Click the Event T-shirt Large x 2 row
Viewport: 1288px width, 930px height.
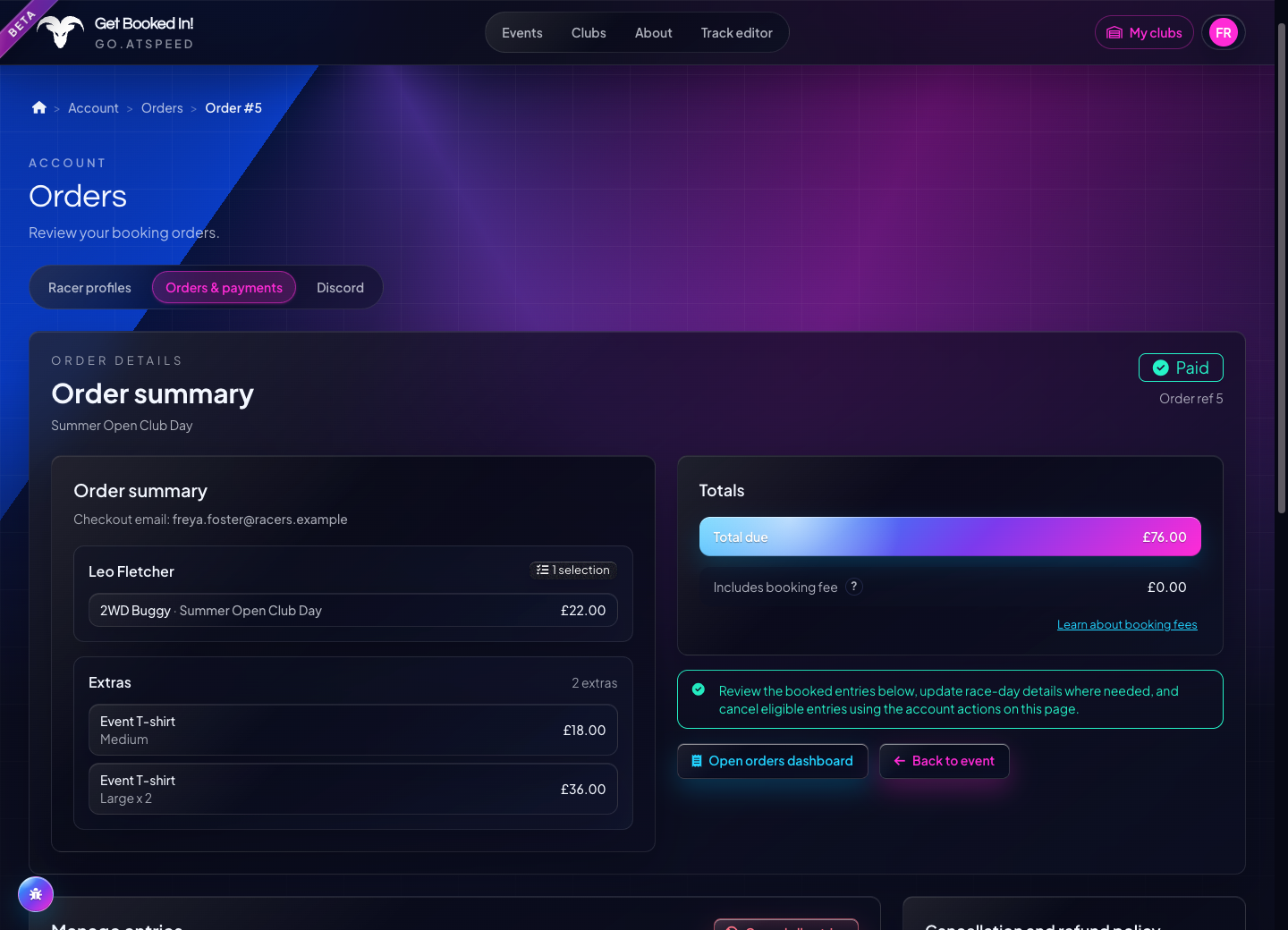(353, 789)
